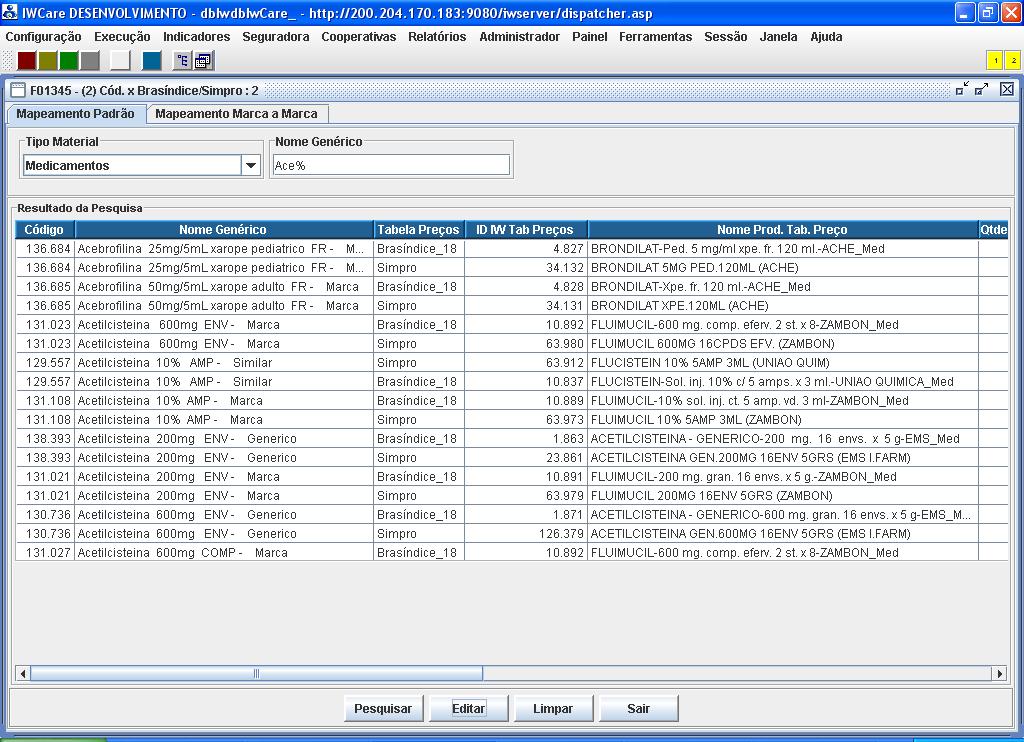Open the Indicadores menu
1024x742 pixels.
(197, 37)
